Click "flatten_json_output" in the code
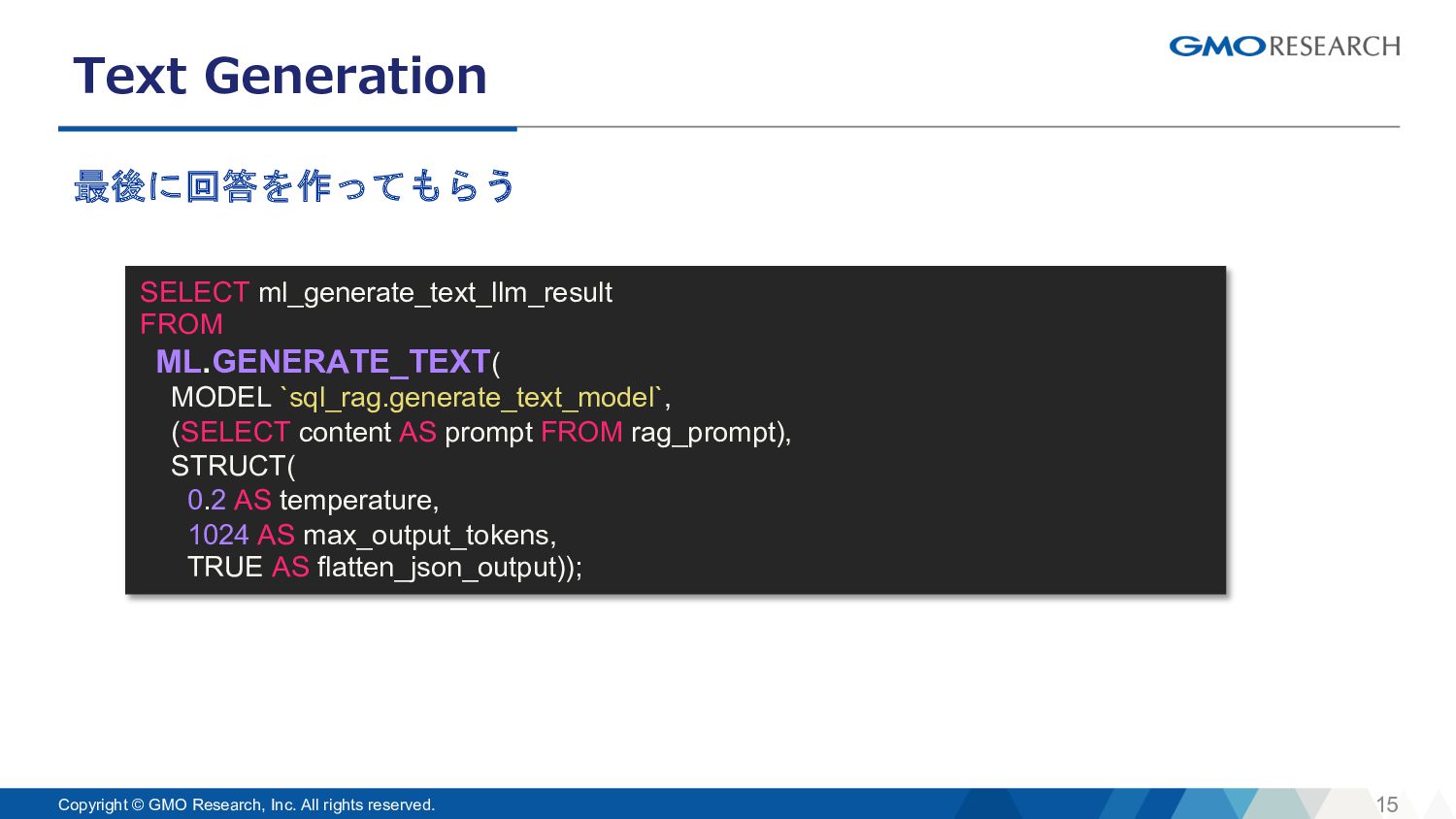Screen dimensions: 1456x819 438,568
